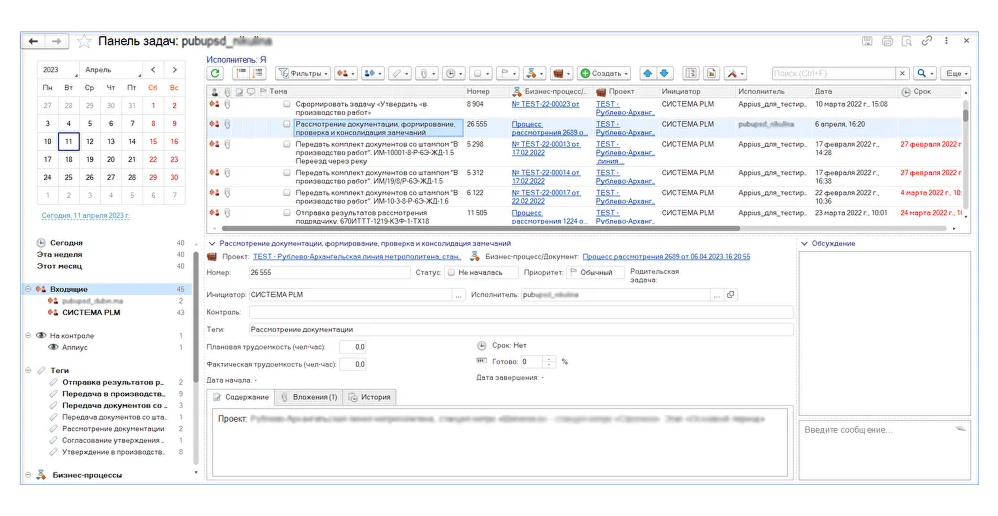The width and height of the screenshot is (998, 516).
Task: Tick the checkbox of task number 8 904
Action: [x=287, y=104]
